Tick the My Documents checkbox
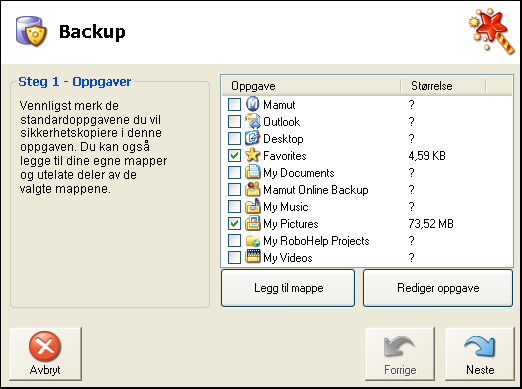The height and width of the screenshot is (389, 522). [x=234, y=173]
